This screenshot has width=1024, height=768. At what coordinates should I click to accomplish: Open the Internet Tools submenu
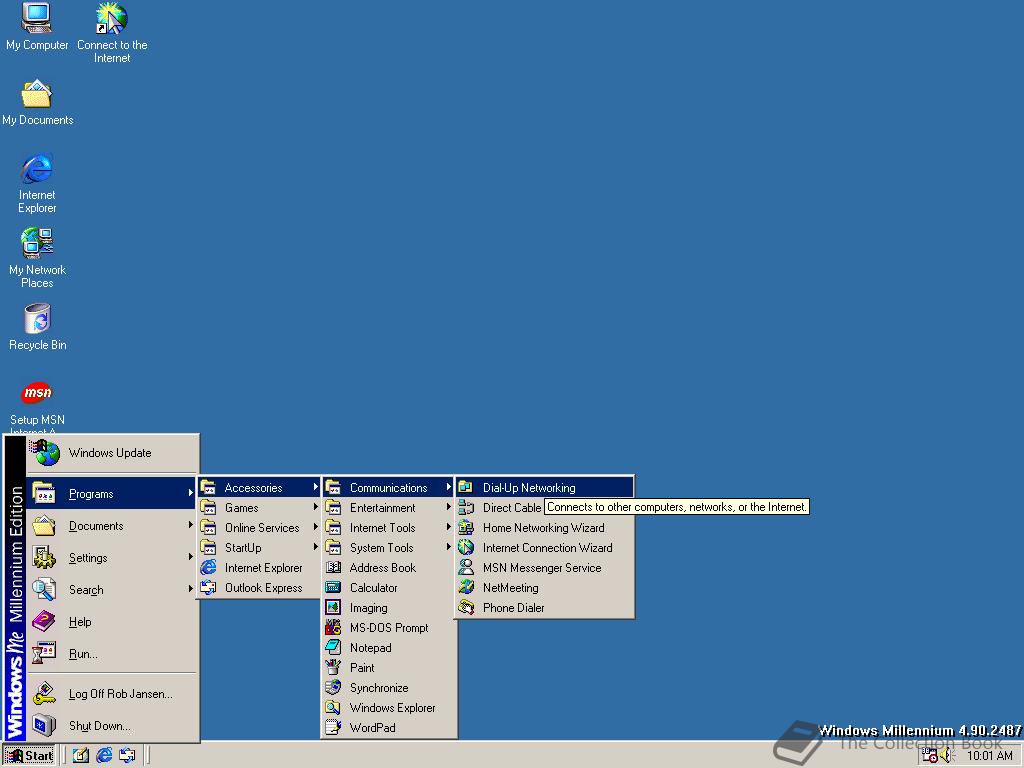(389, 528)
